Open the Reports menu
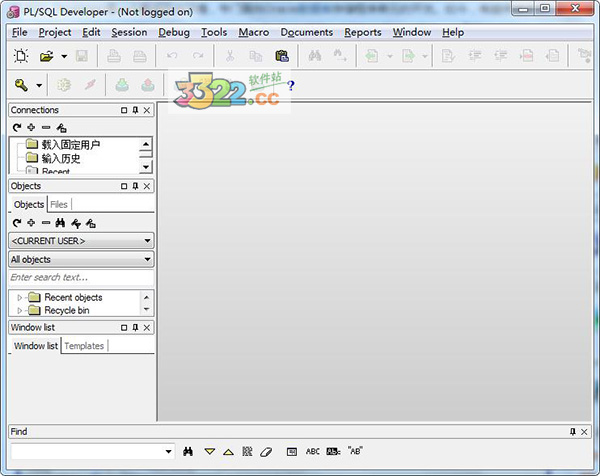 point(363,32)
